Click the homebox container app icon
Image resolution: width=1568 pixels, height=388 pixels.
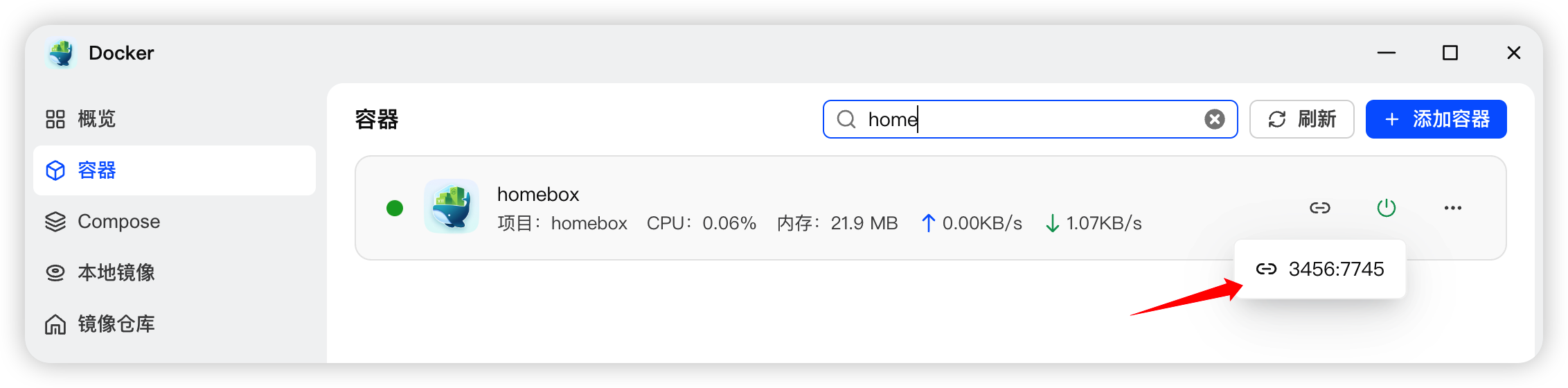tap(452, 207)
